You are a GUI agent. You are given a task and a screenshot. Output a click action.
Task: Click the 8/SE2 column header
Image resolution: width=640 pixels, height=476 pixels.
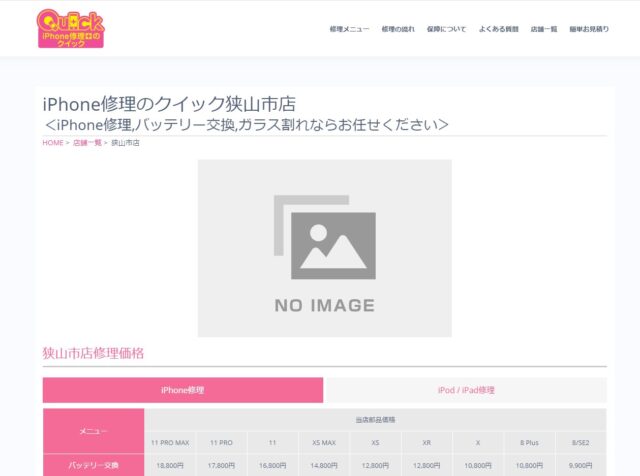click(580, 443)
